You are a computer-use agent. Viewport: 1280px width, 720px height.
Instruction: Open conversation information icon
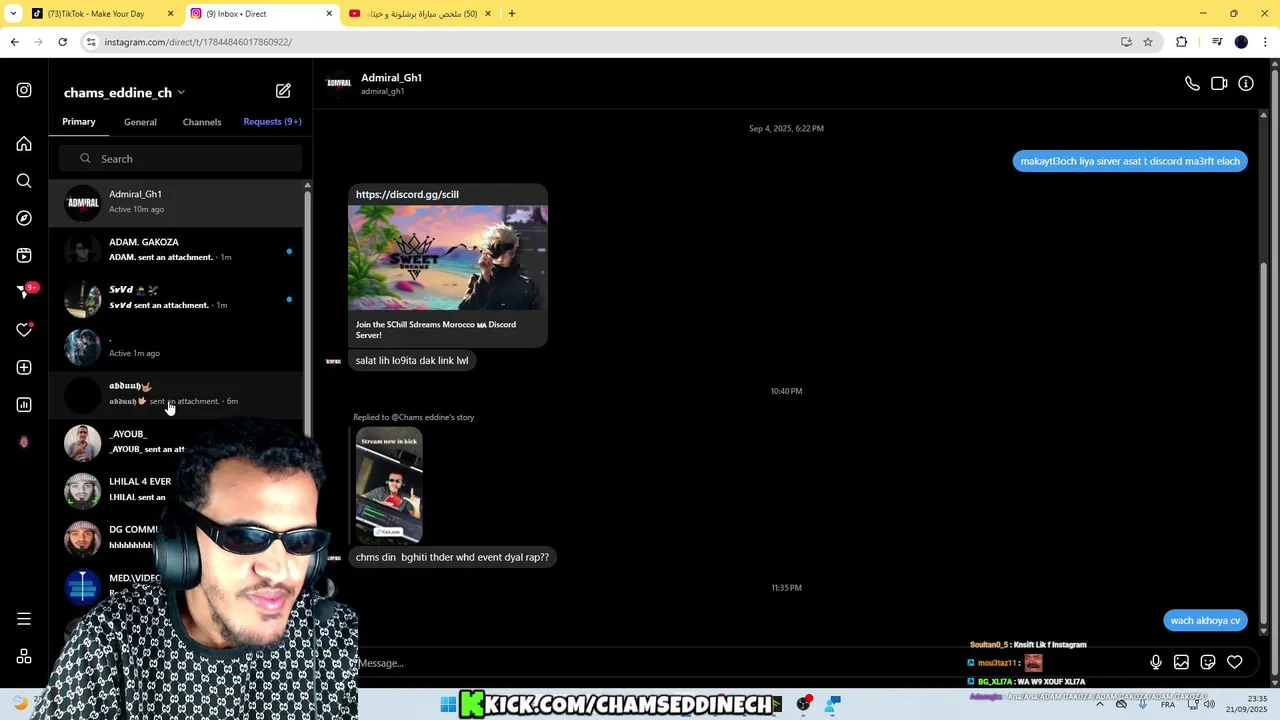(x=1246, y=84)
